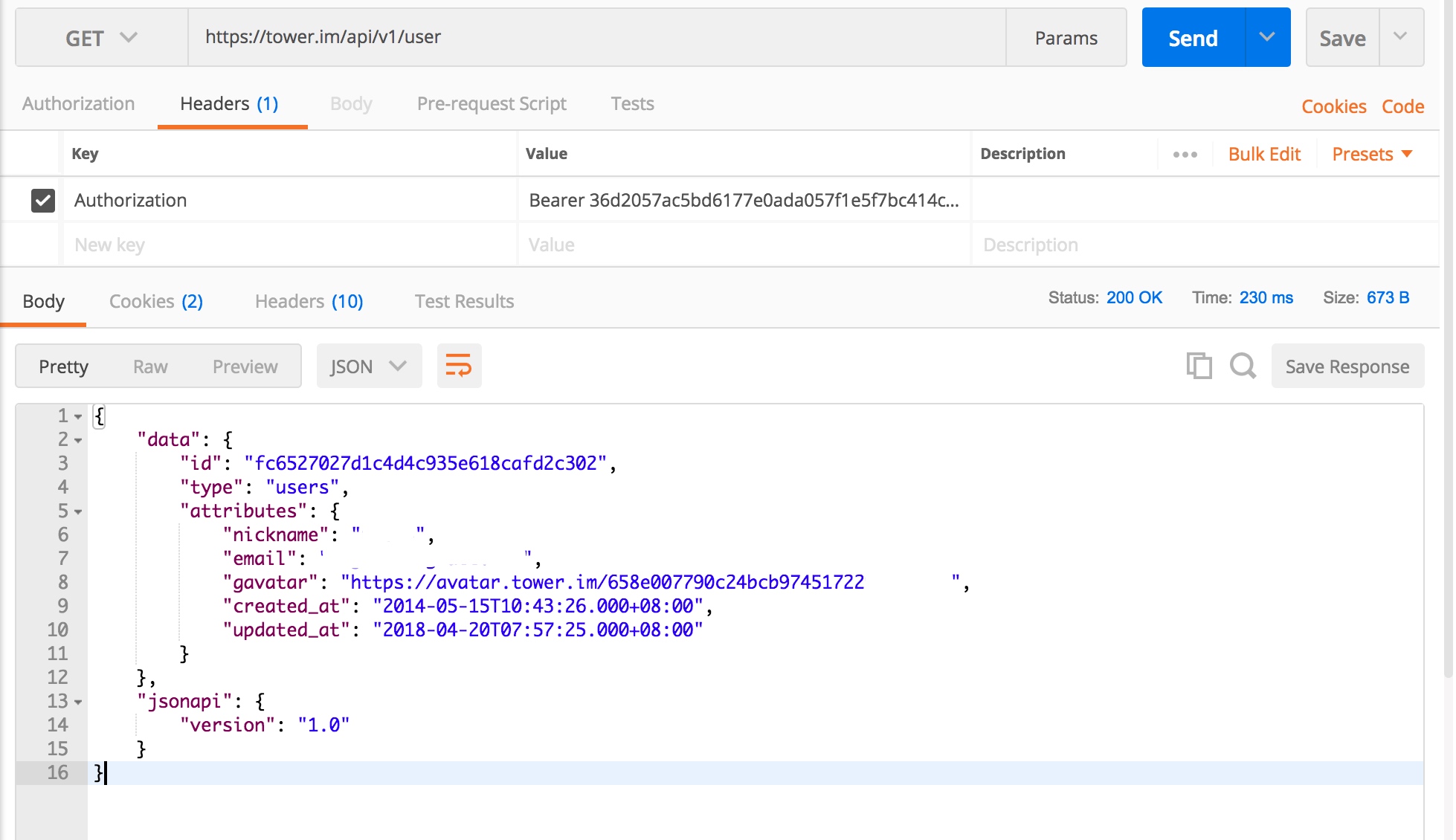Uncheck the Authorization header row
Image resolution: width=1456 pixels, height=840 pixels.
tap(42, 200)
